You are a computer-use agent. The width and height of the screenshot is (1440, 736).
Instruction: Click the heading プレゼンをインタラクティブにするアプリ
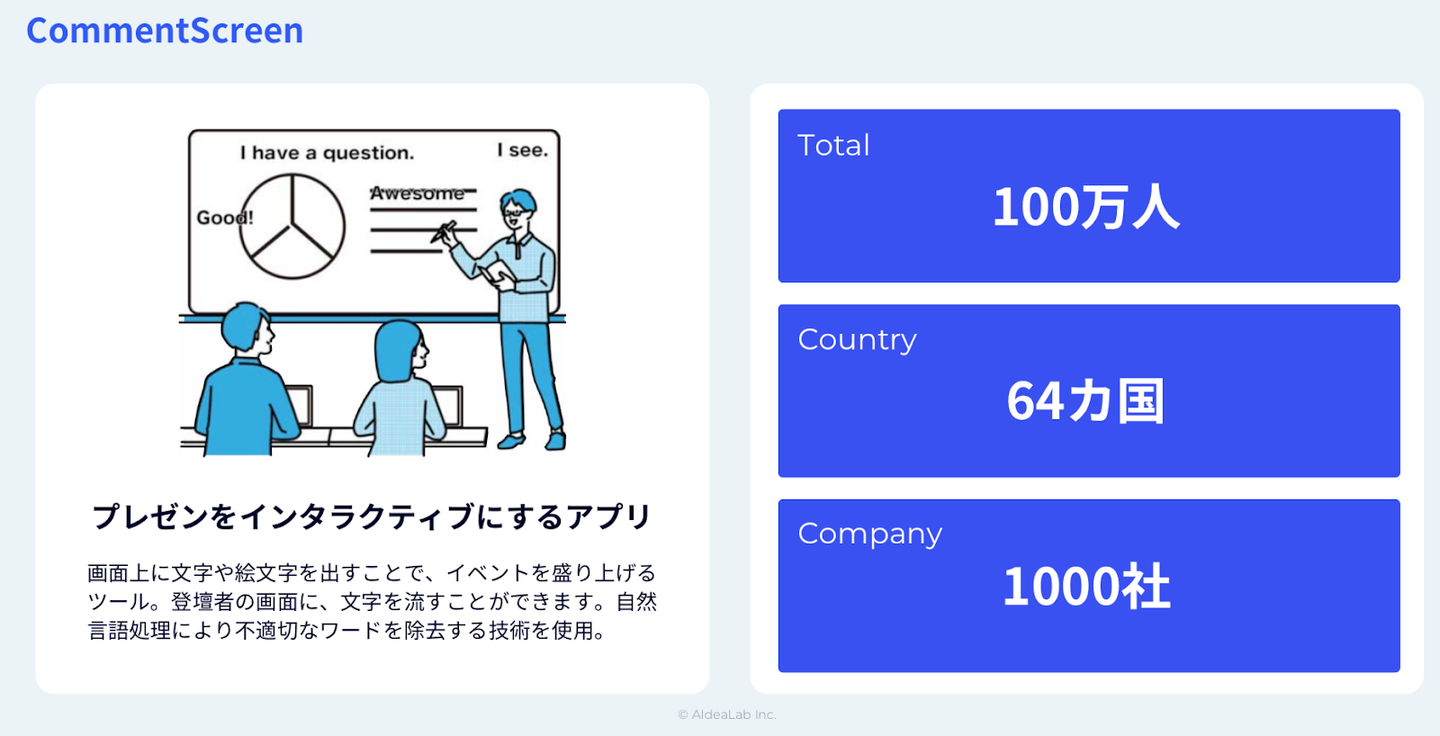(x=372, y=517)
